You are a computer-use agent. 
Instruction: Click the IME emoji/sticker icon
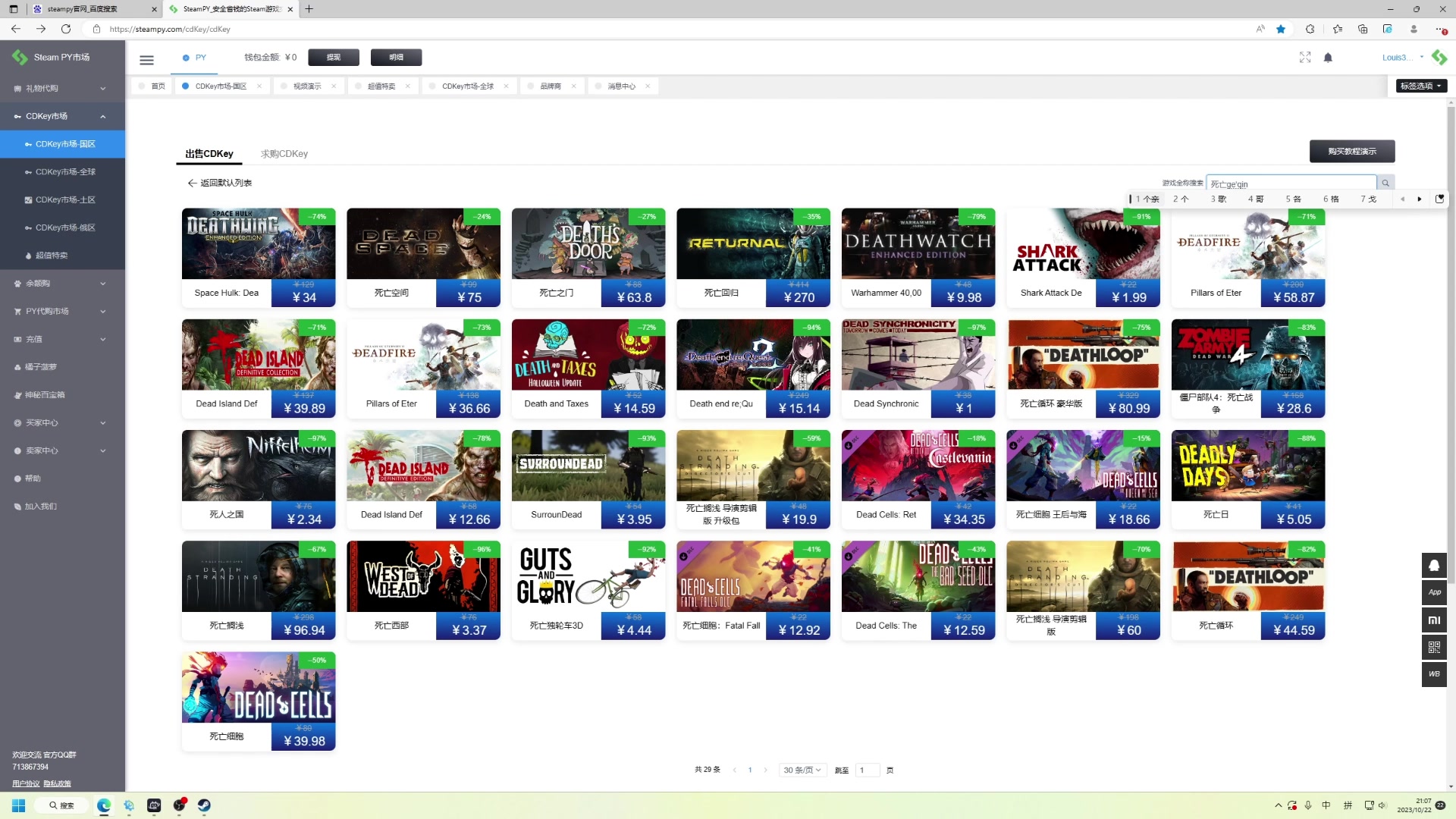1439,199
